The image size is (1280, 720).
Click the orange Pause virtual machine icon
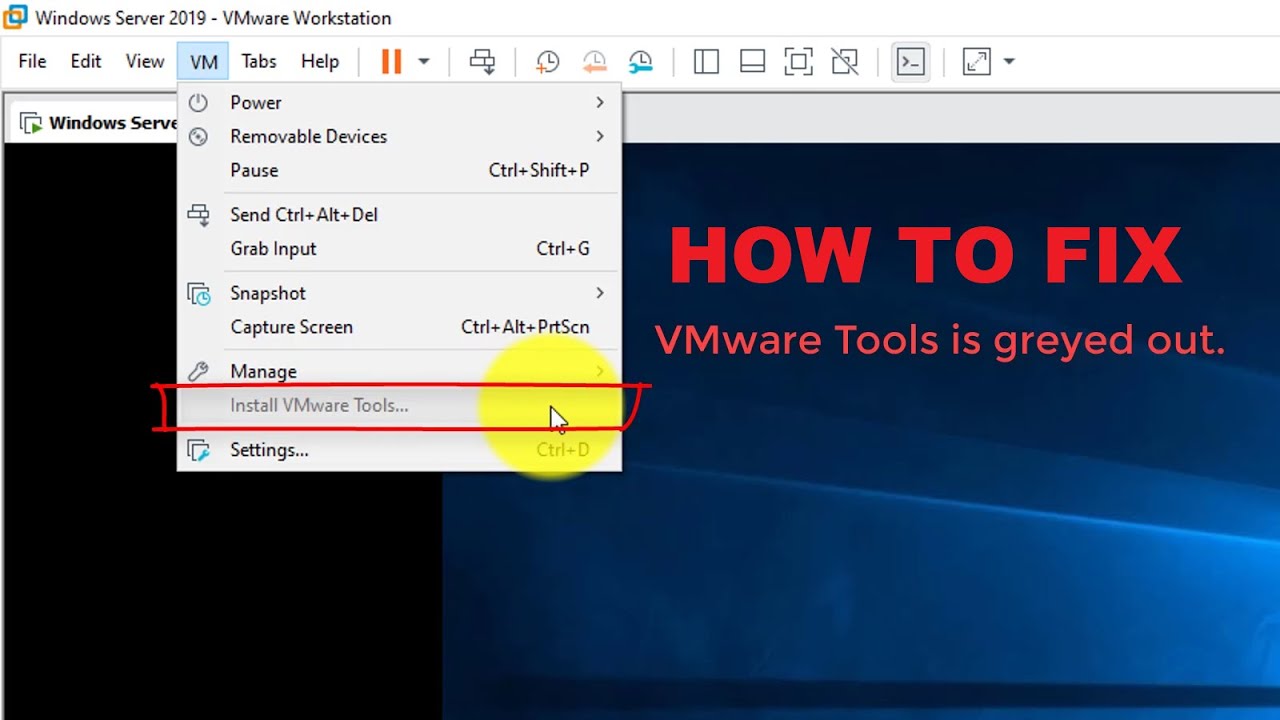391,62
